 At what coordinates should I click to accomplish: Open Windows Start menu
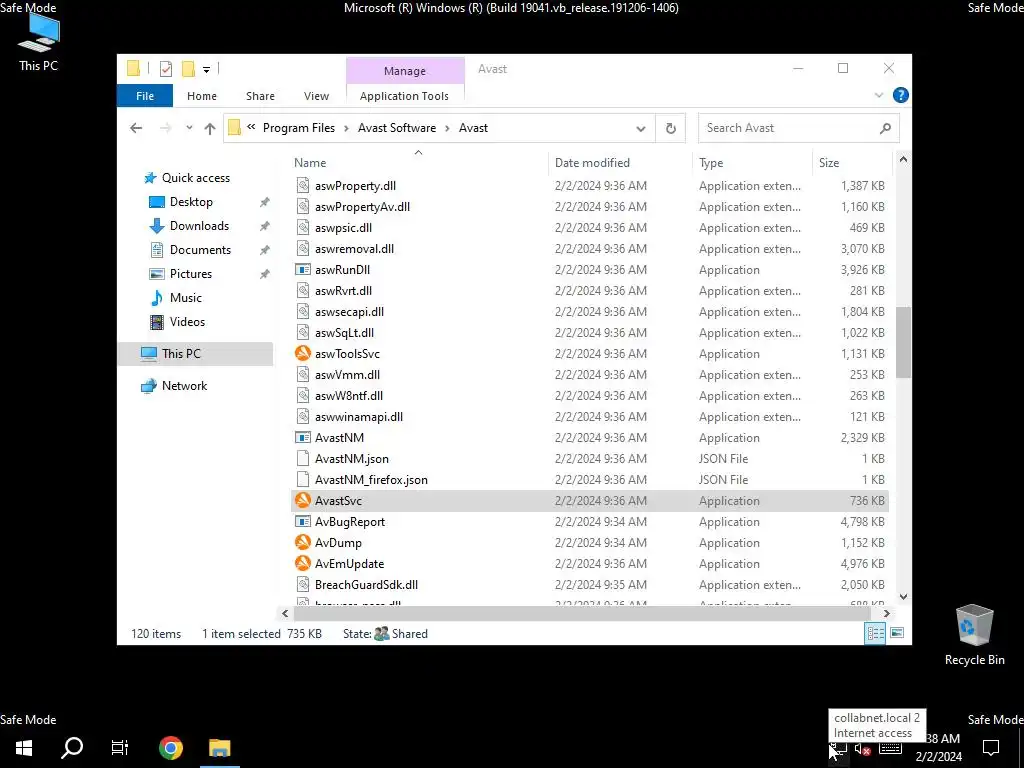coord(24,748)
